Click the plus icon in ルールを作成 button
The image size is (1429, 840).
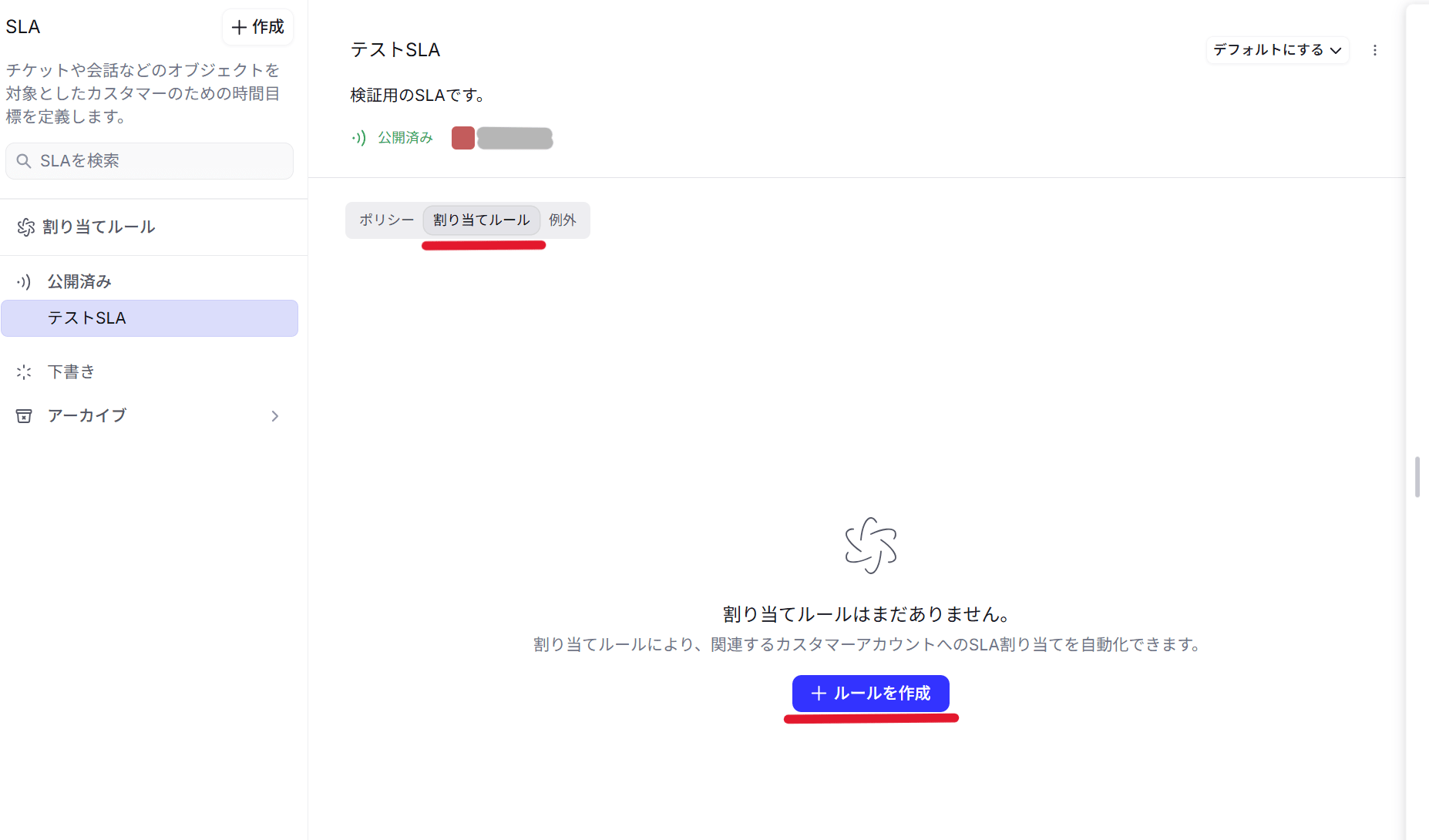[x=818, y=693]
